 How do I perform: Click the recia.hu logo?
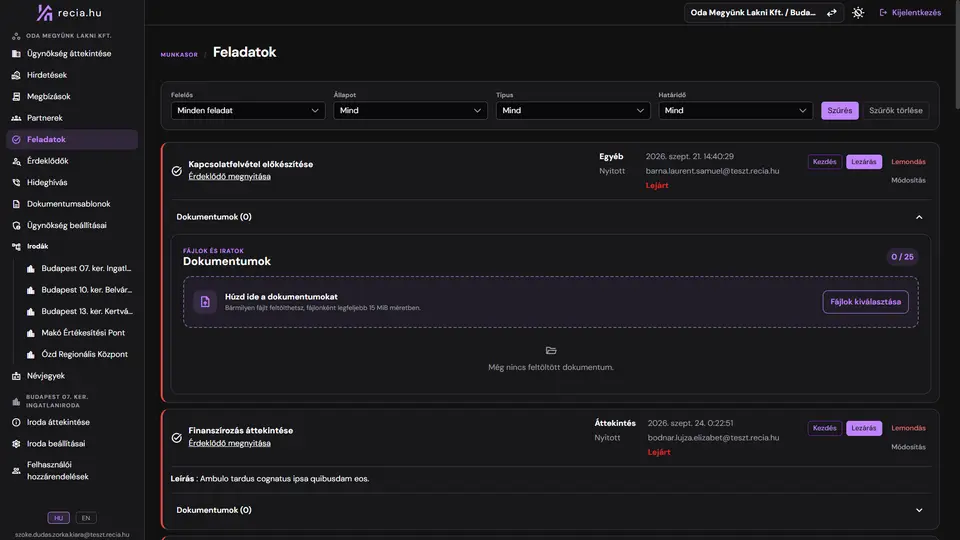(x=69, y=12)
